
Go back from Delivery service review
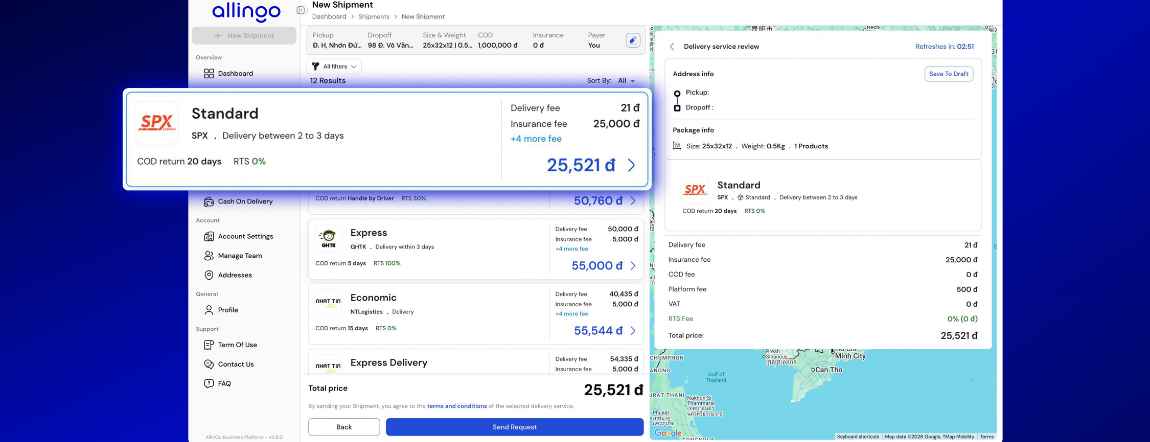click(x=672, y=46)
